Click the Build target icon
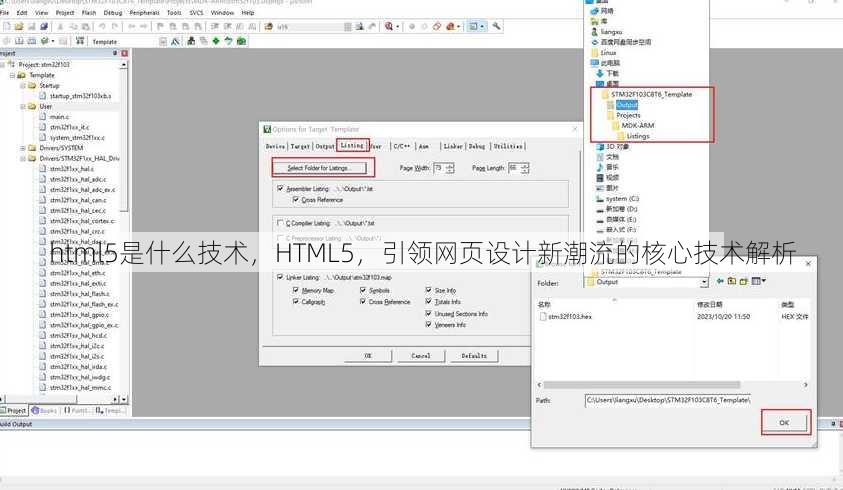This screenshot has width=843, height=490. (x=19, y=41)
